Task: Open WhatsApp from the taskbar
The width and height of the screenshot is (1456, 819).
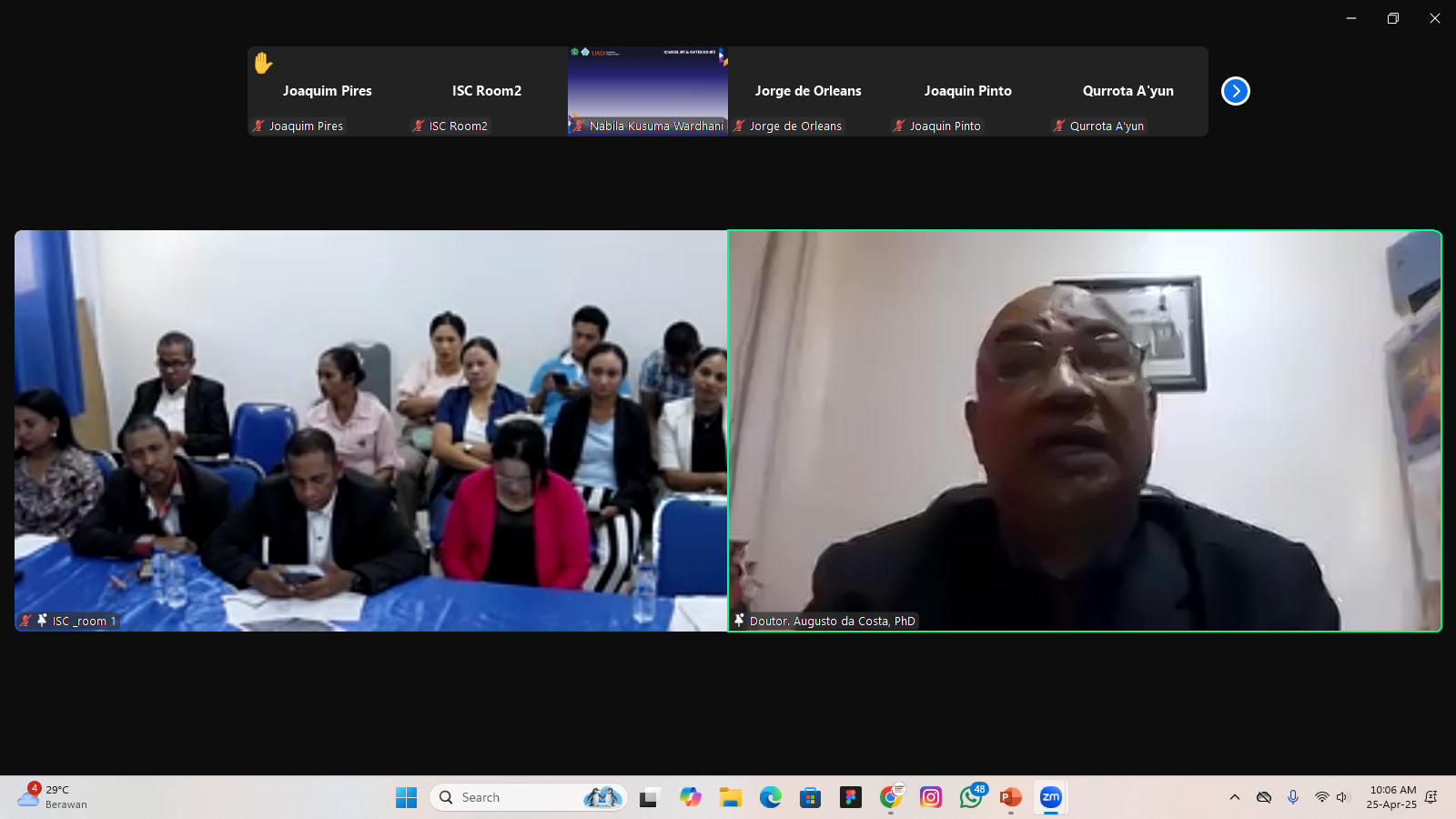Action: 971,797
